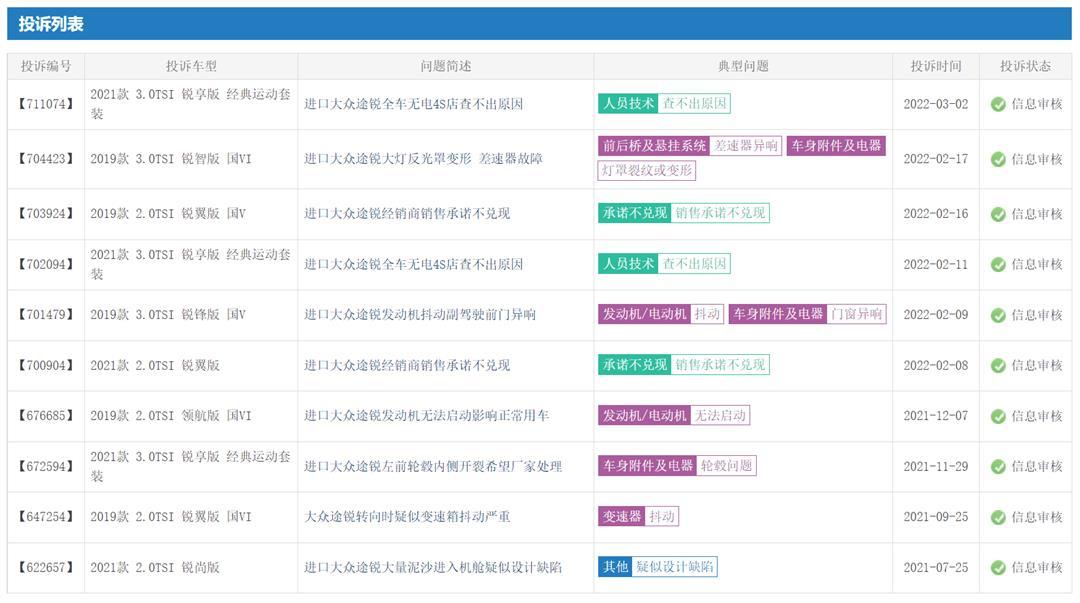Open complaint about 发动机抖动副驾驶前门异响
Screen dimensions: 1080x603
[419, 315]
